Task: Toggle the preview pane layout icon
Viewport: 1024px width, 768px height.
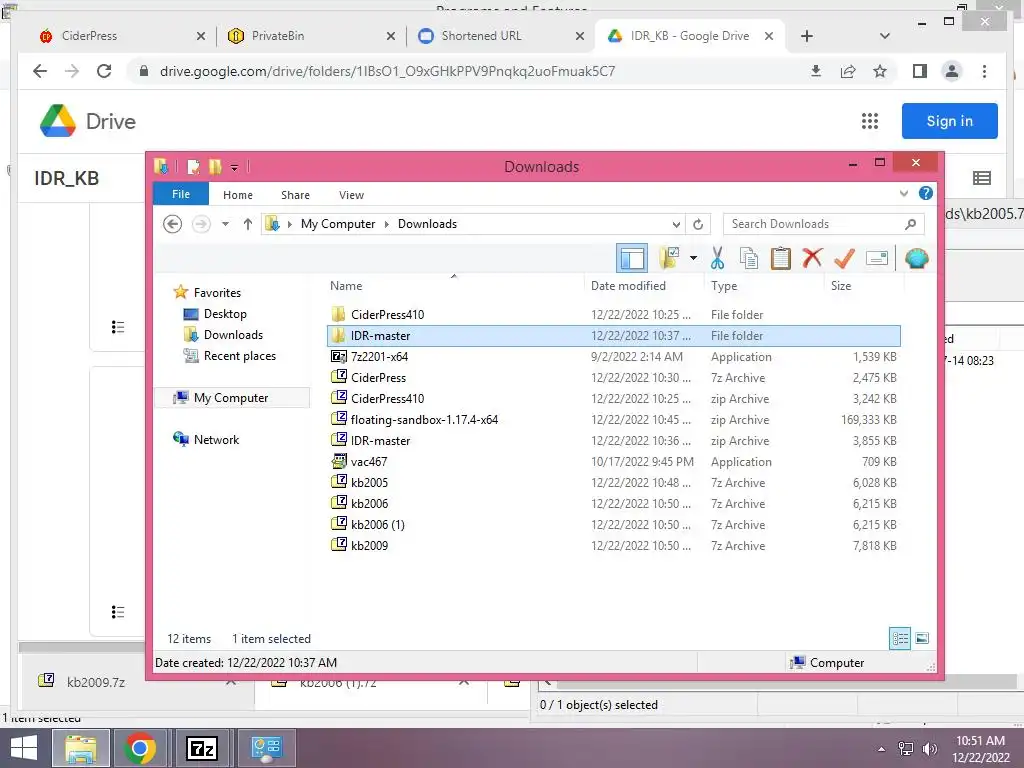Action: tap(632, 258)
